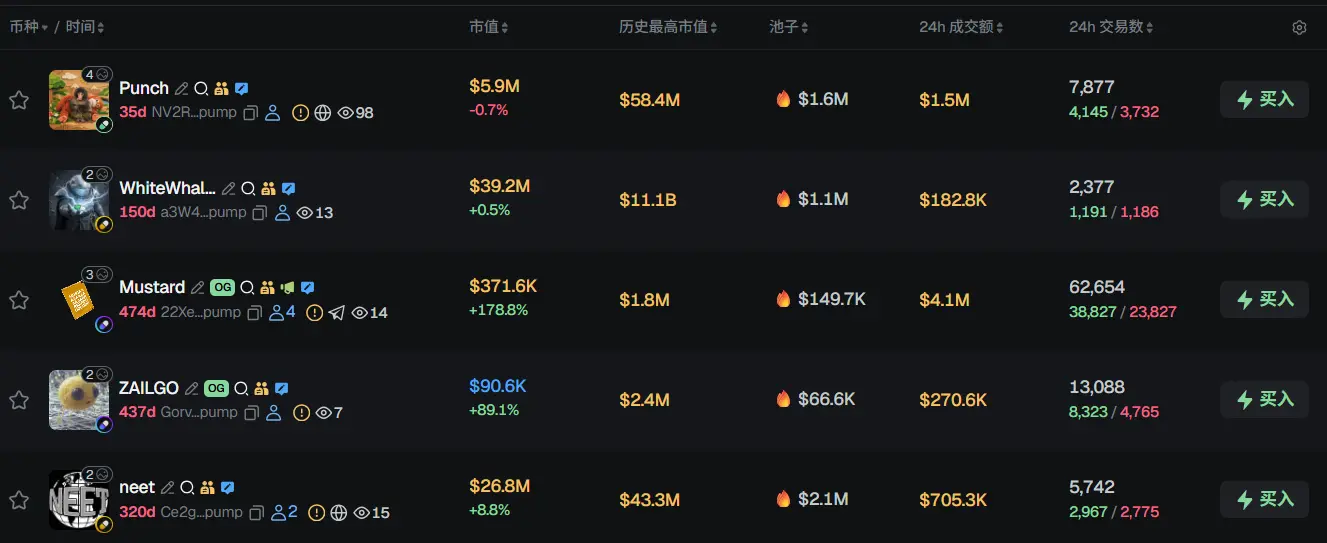Click 买入 button for WhiteWhale
The image size is (1327, 543).
1264,200
